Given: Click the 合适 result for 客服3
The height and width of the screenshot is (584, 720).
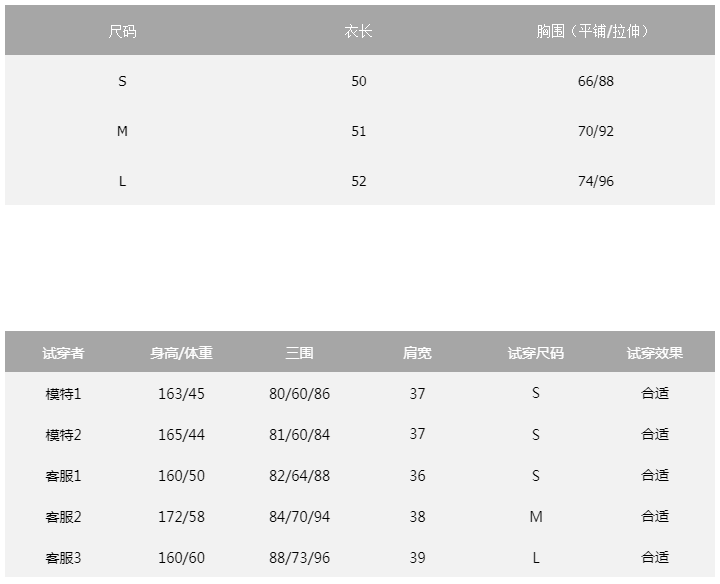Looking at the screenshot, I should click(x=655, y=558).
